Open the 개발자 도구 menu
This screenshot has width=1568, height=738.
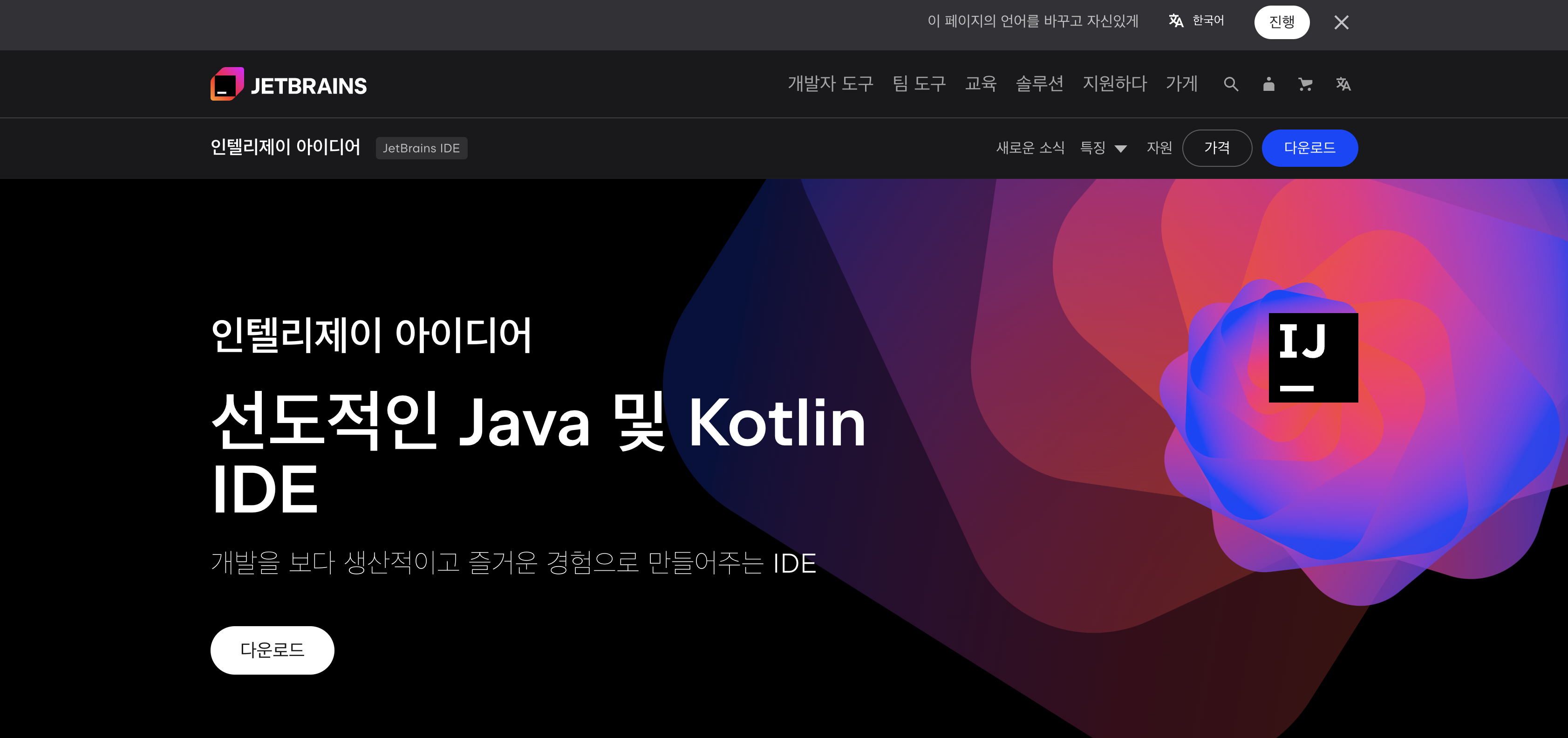coord(830,83)
